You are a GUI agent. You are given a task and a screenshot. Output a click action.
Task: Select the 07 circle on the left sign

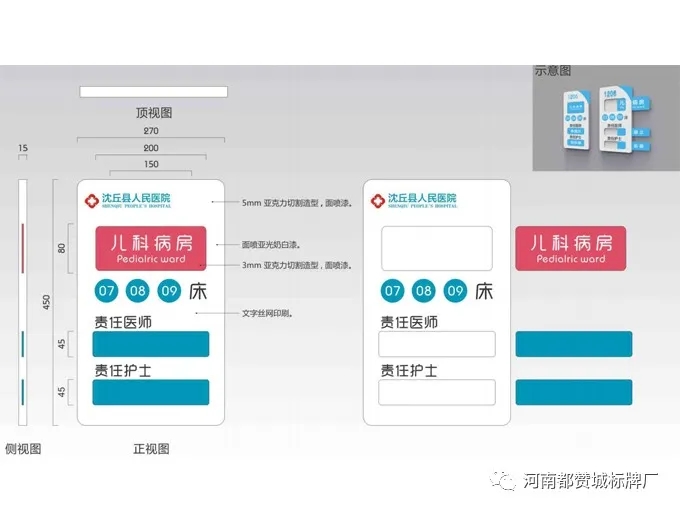(x=107, y=291)
